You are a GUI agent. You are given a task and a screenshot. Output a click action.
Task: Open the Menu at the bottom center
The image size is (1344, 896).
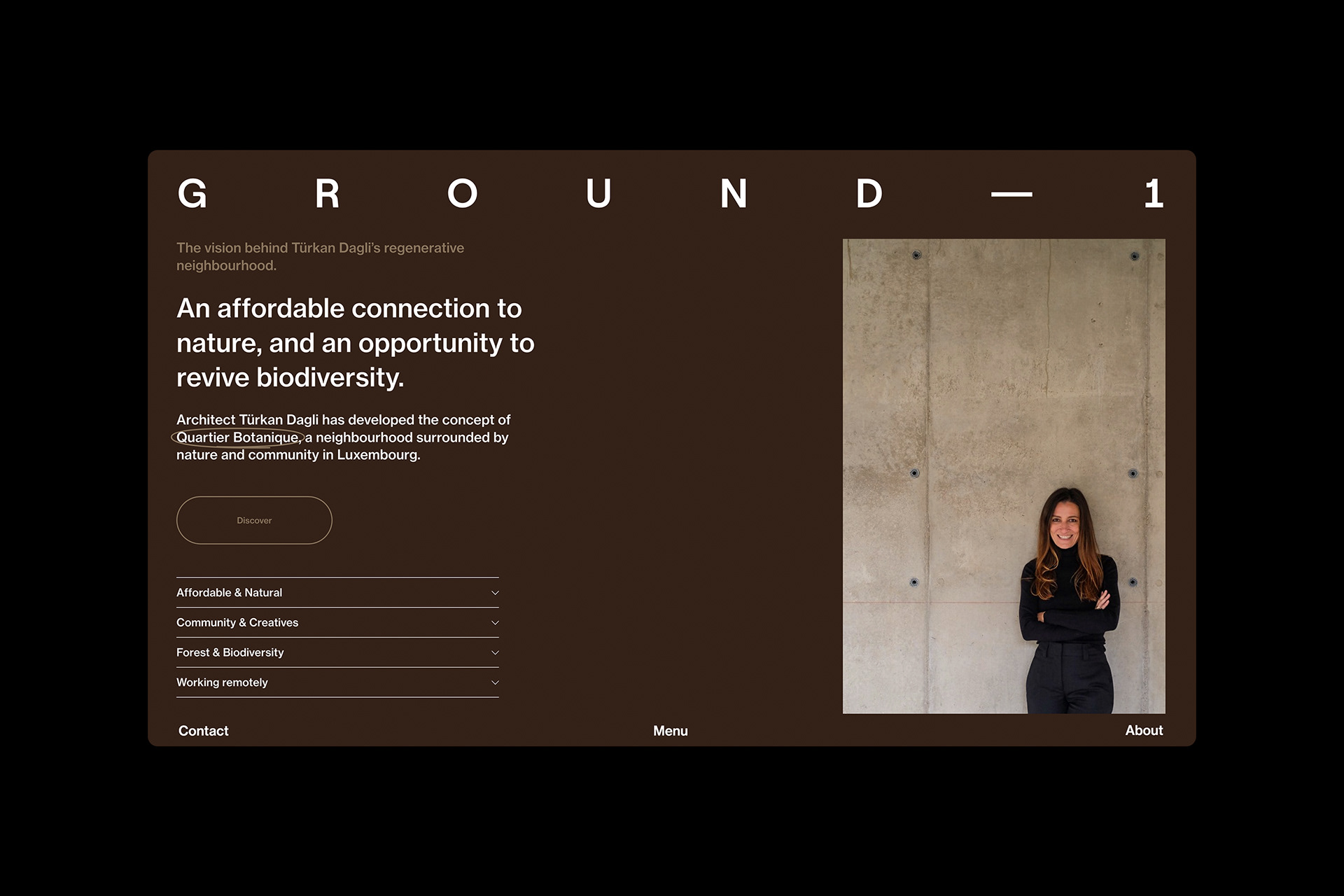click(x=670, y=731)
